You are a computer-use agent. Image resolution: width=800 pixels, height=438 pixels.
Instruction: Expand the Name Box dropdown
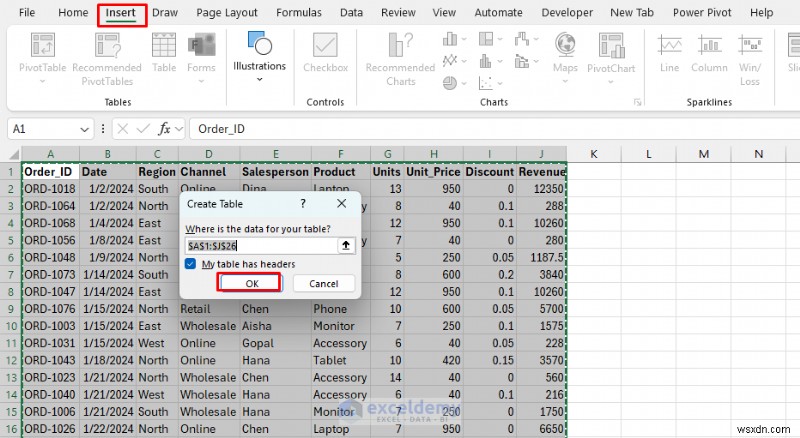[x=85, y=129]
